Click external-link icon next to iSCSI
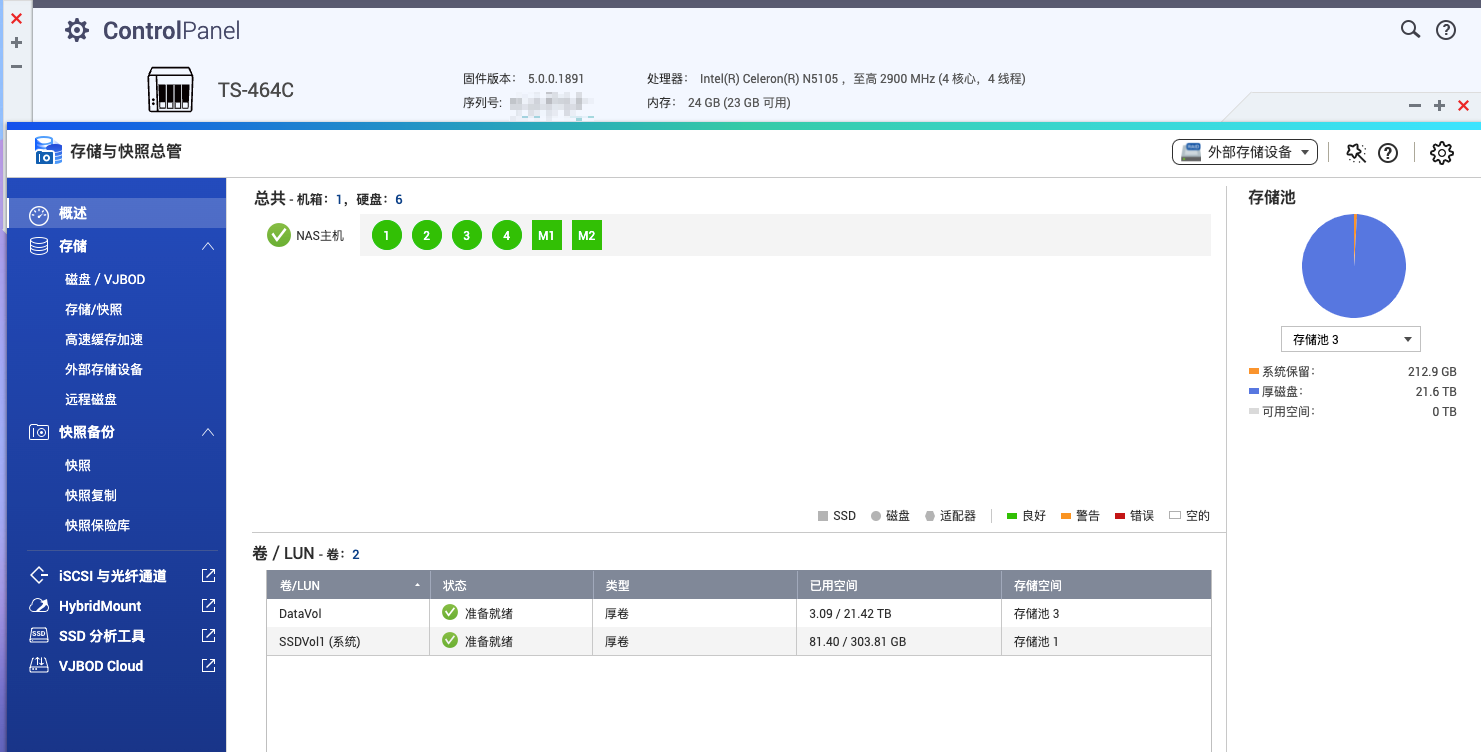Screen dimensions: 1481x752 208,576
